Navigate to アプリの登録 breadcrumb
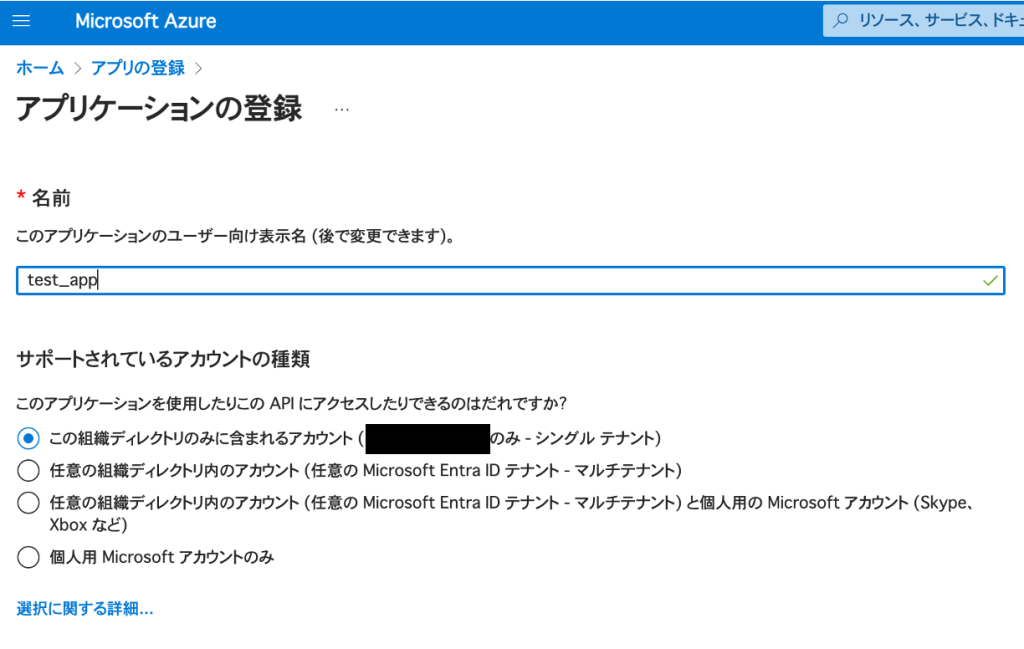The image size is (1024, 649). (138, 68)
